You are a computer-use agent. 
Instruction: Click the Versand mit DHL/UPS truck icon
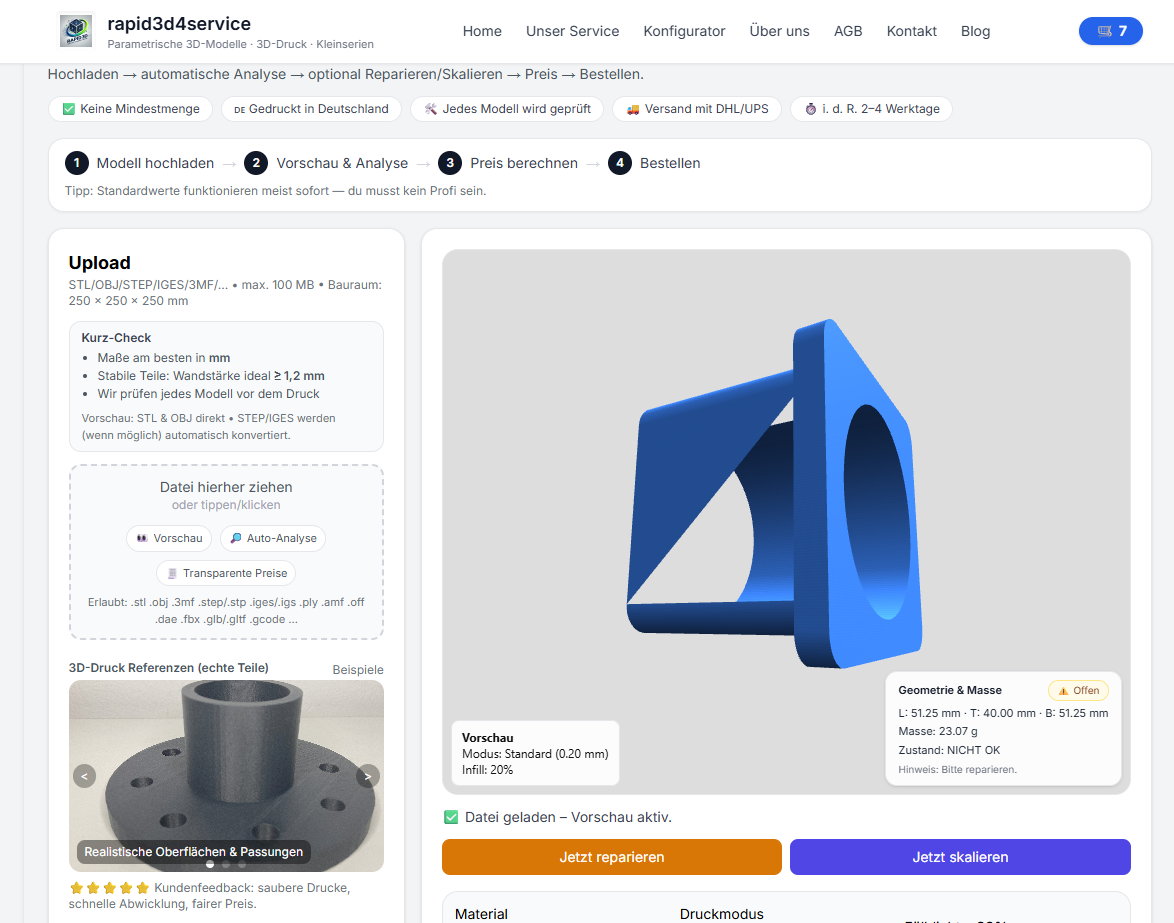[632, 110]
